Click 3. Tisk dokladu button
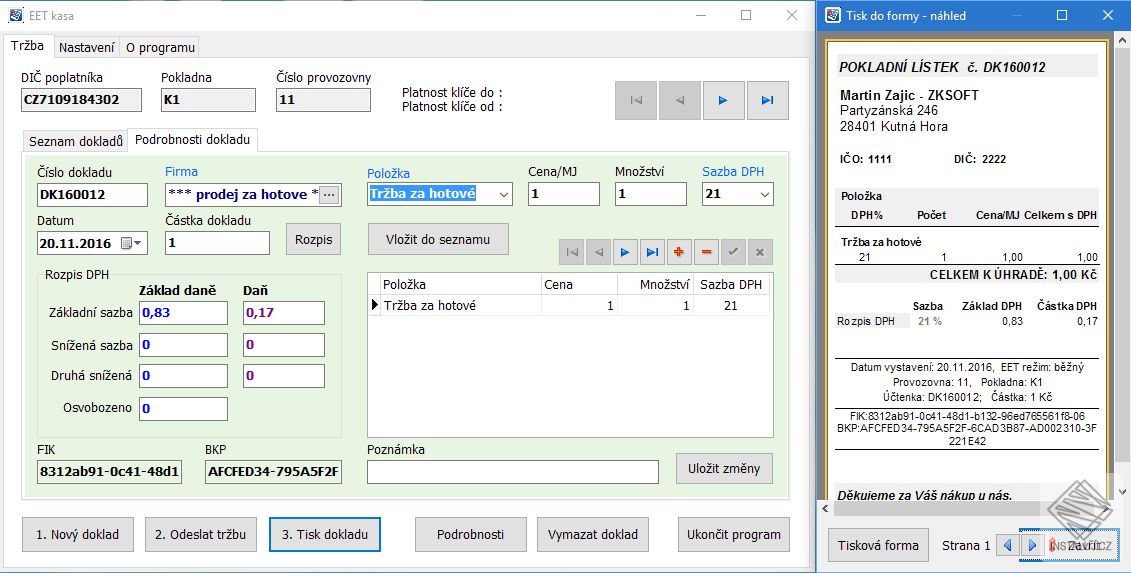Image resolution: width=1131 pixels, height=573 pixels. (325, 535)
